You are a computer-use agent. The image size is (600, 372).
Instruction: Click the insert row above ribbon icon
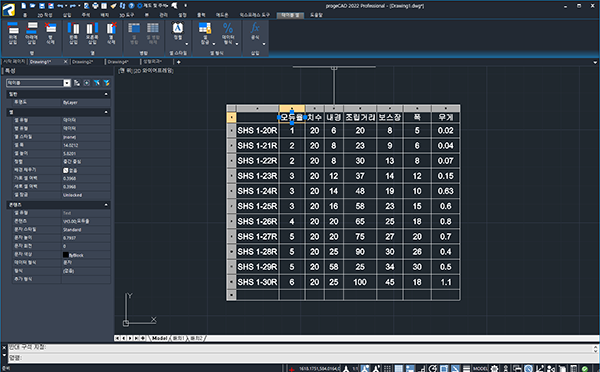(x=13, y=28)
